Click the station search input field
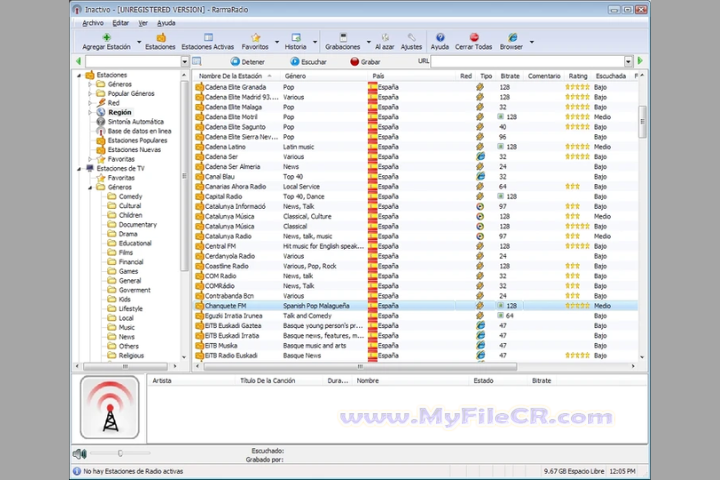 (x=133, y=62)
